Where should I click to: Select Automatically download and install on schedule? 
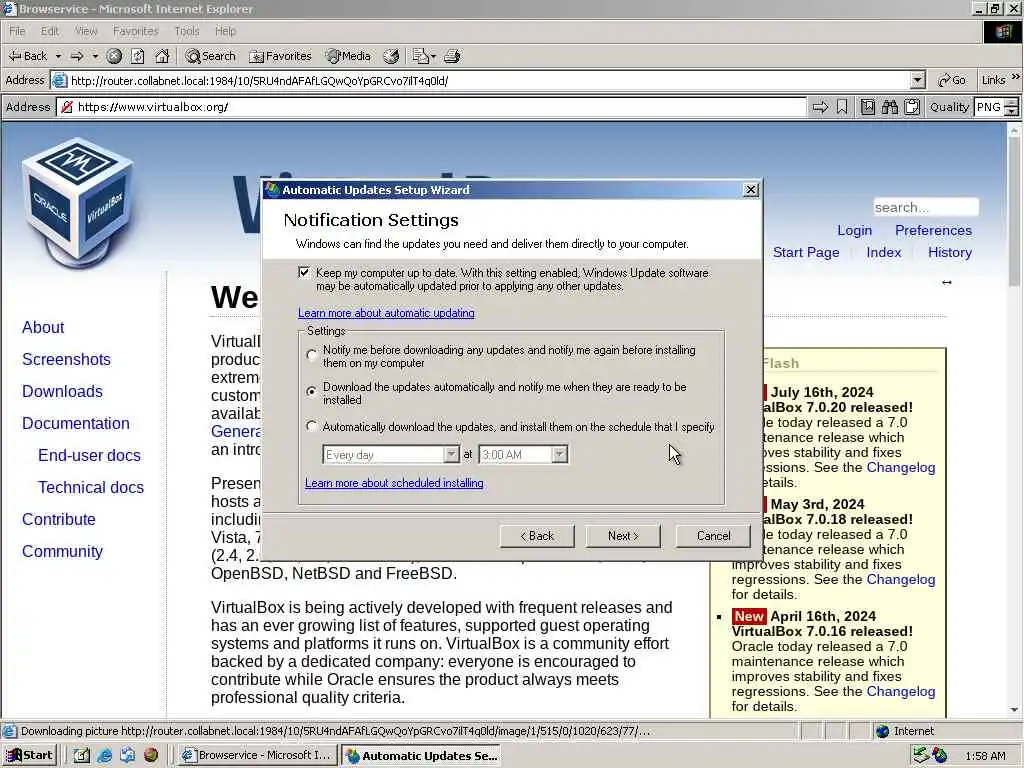pos(312,426)
